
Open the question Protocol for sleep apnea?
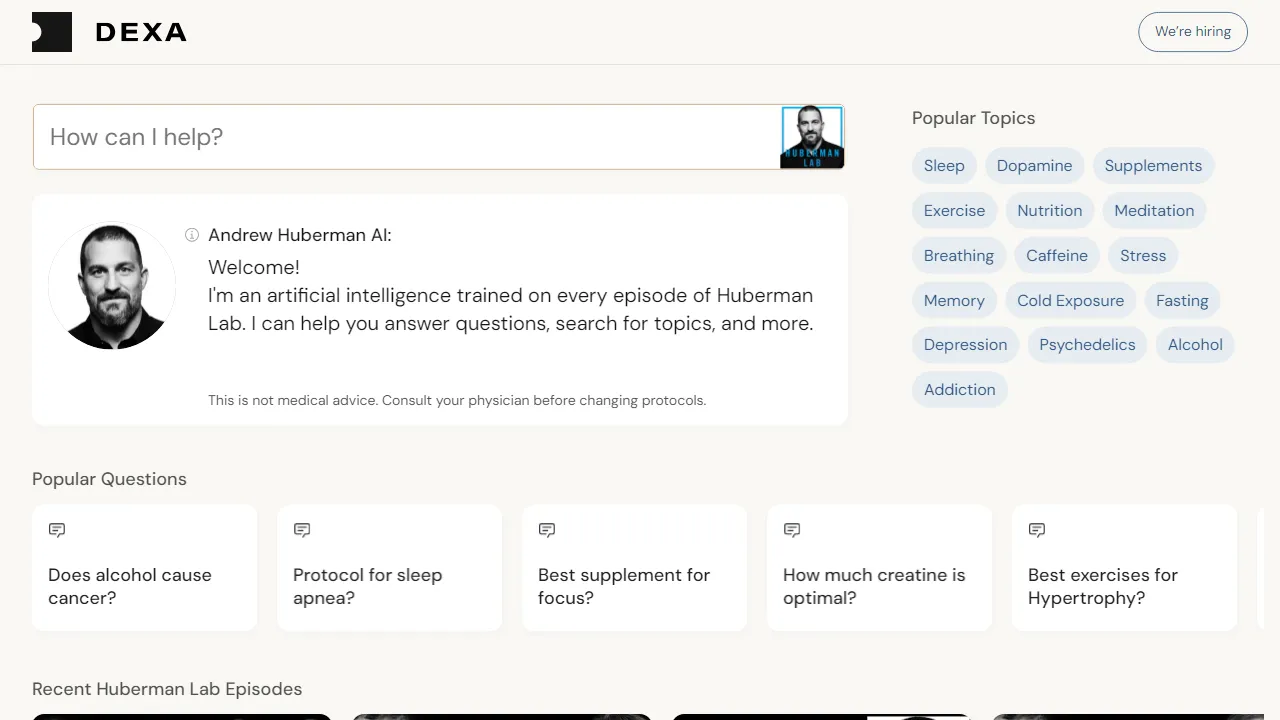(x=389, y=568)
